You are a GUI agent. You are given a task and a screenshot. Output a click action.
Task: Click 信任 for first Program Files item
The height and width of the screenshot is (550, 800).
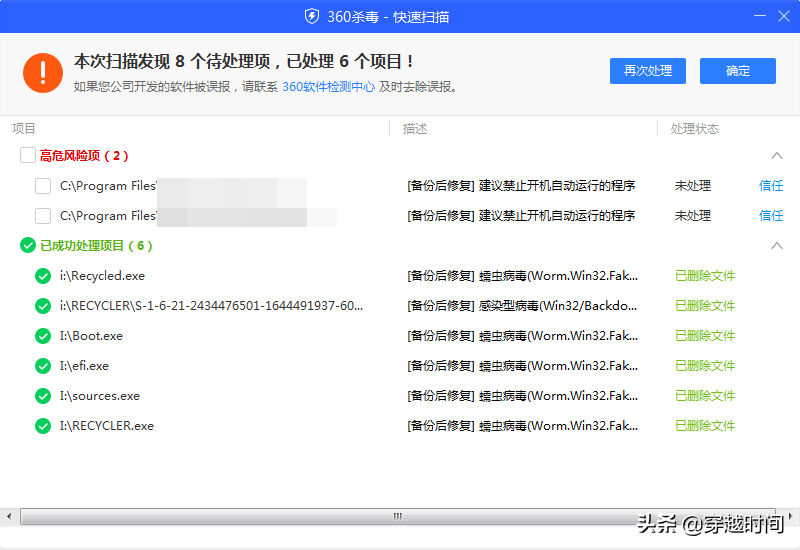[771, 186]
